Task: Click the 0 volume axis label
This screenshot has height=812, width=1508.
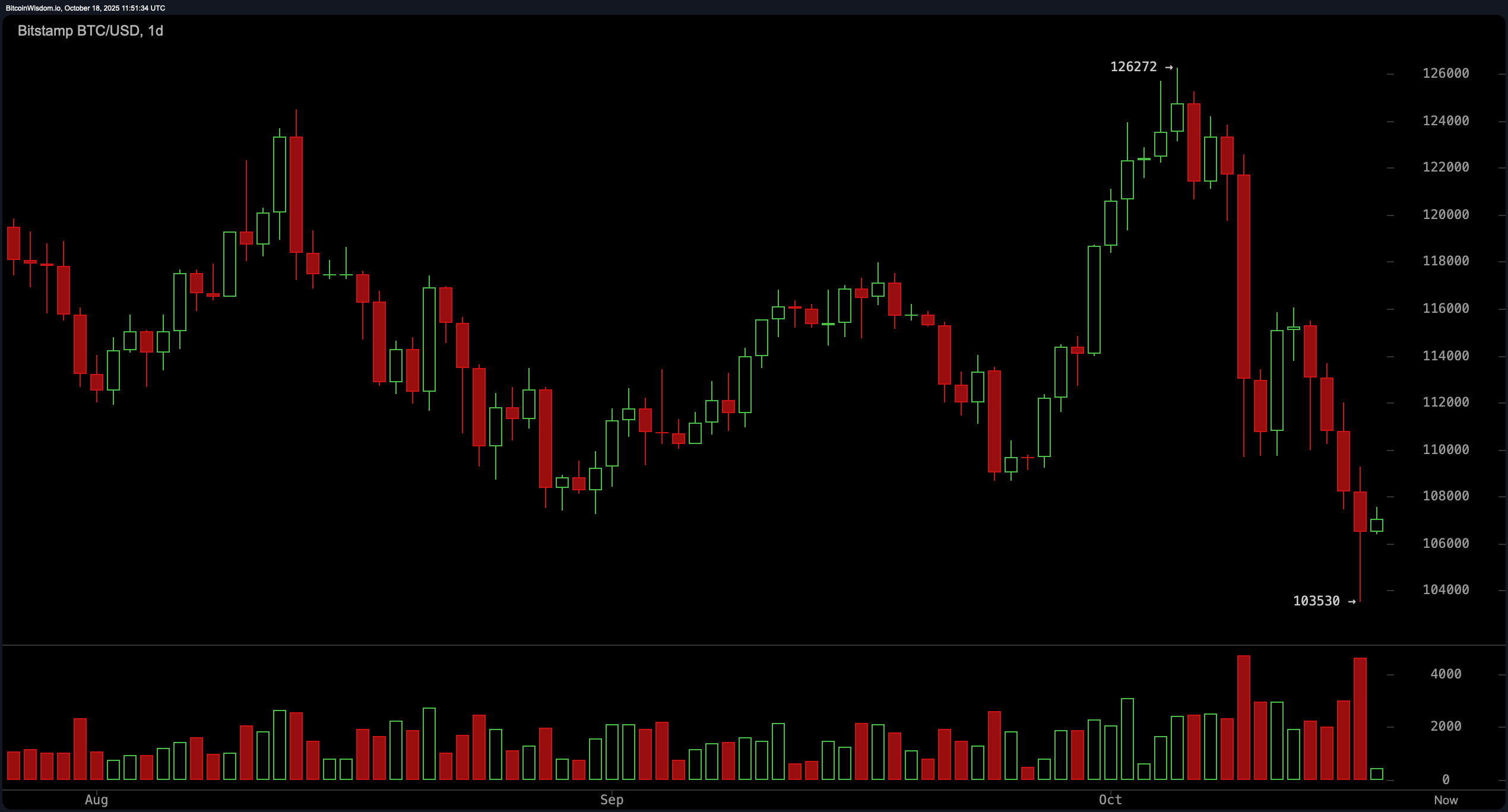Action: [x=1446, y=779]
